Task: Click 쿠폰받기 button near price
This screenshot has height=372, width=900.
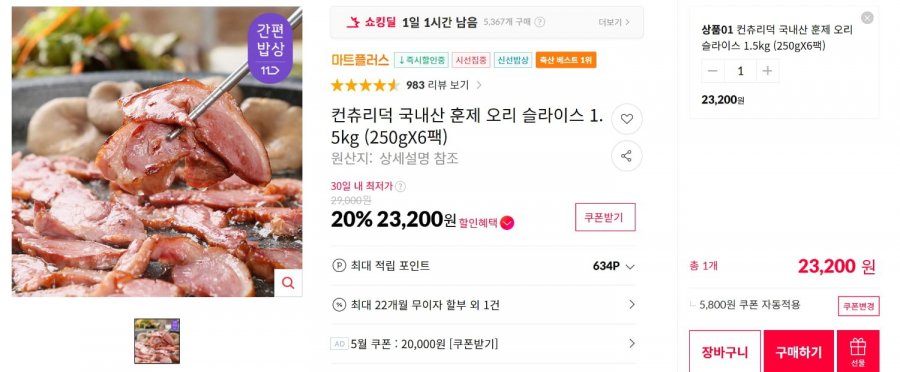Action: 605,217
